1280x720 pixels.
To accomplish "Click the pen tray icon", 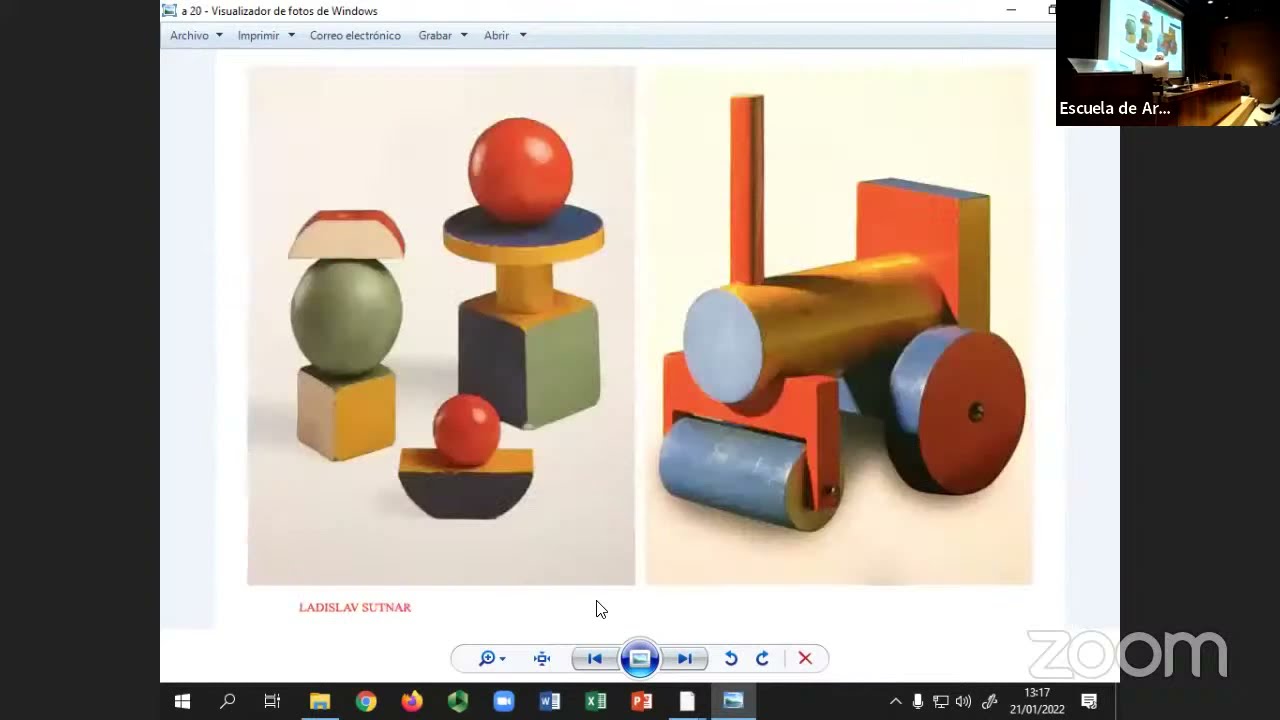I will (x=990, y=702).
